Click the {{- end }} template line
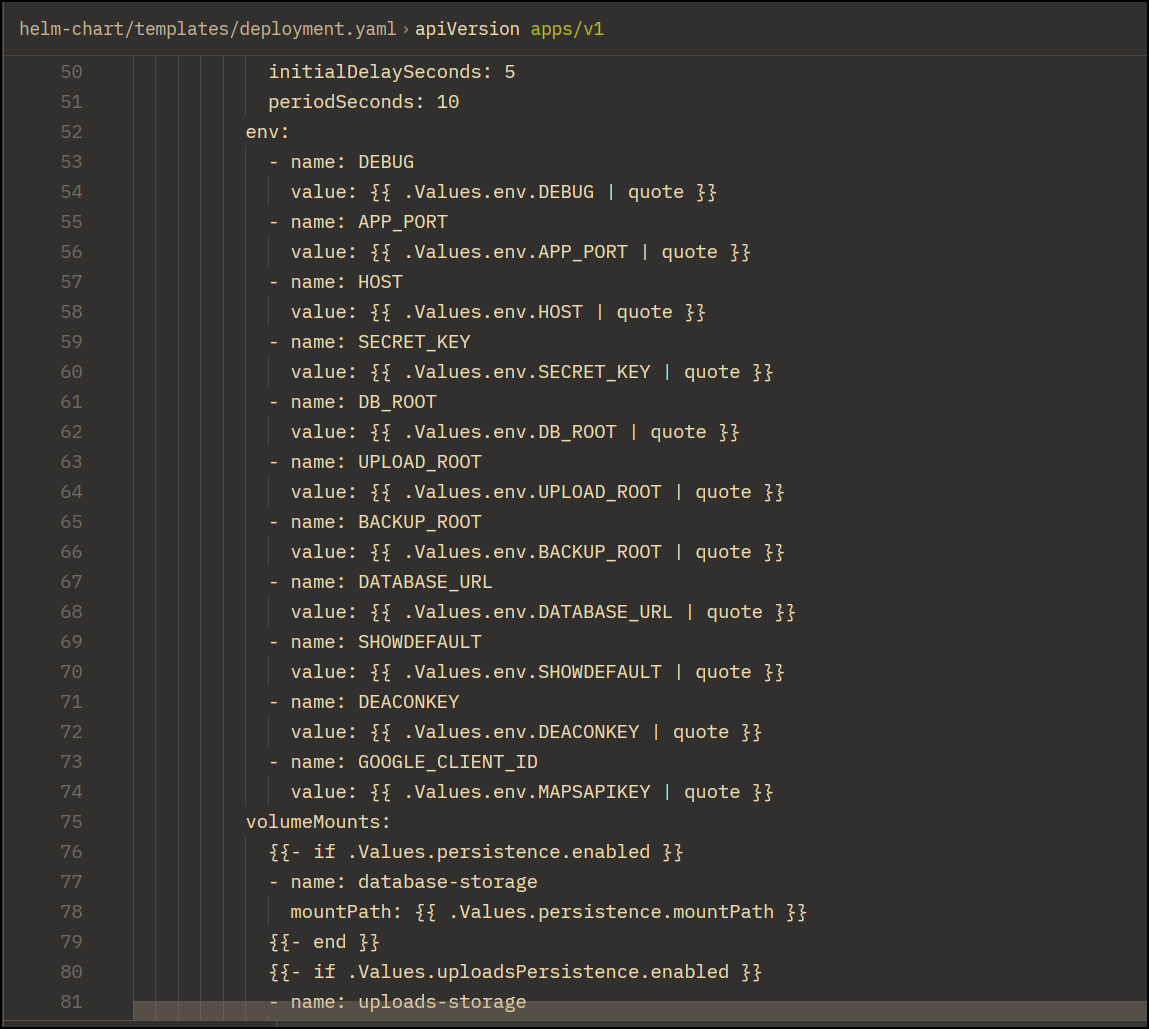This screenshot has height=1029, width=1149. (x=324, y=943)
